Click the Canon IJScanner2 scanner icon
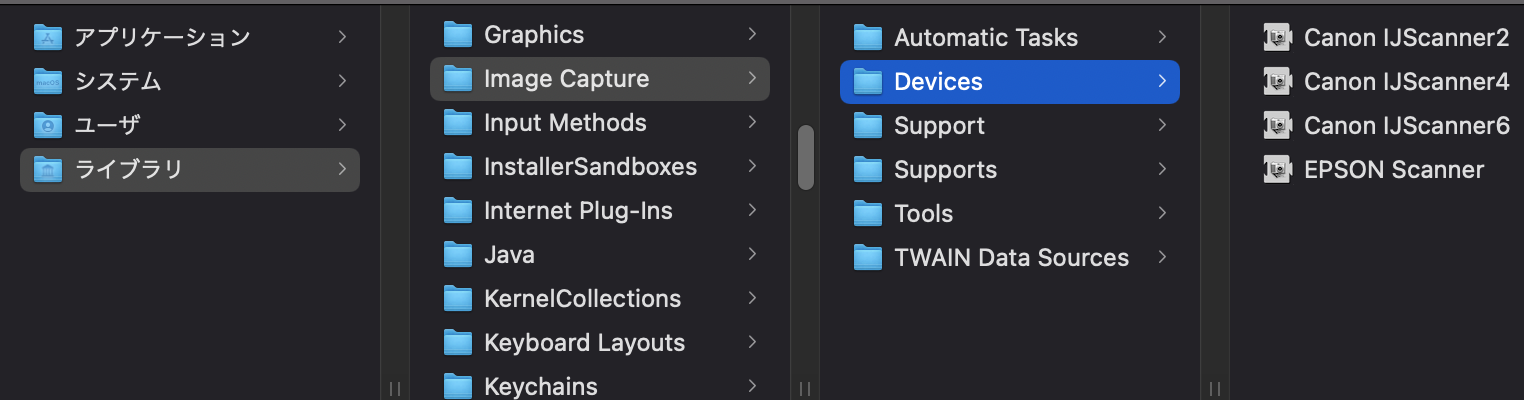1524x400 pixels. (x=1278, y=38)
